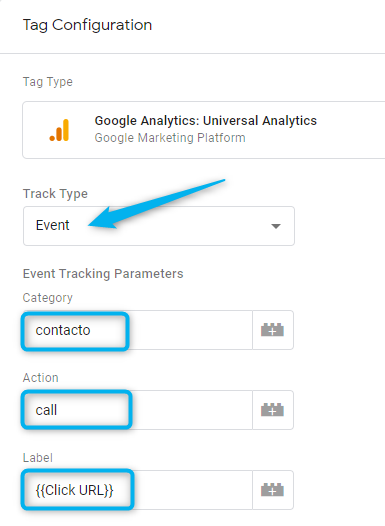Click Google Analytics: Universal Analytics tag title
Image resolution: width=385 pixels, height=526 pixels.
coord(206,121)
